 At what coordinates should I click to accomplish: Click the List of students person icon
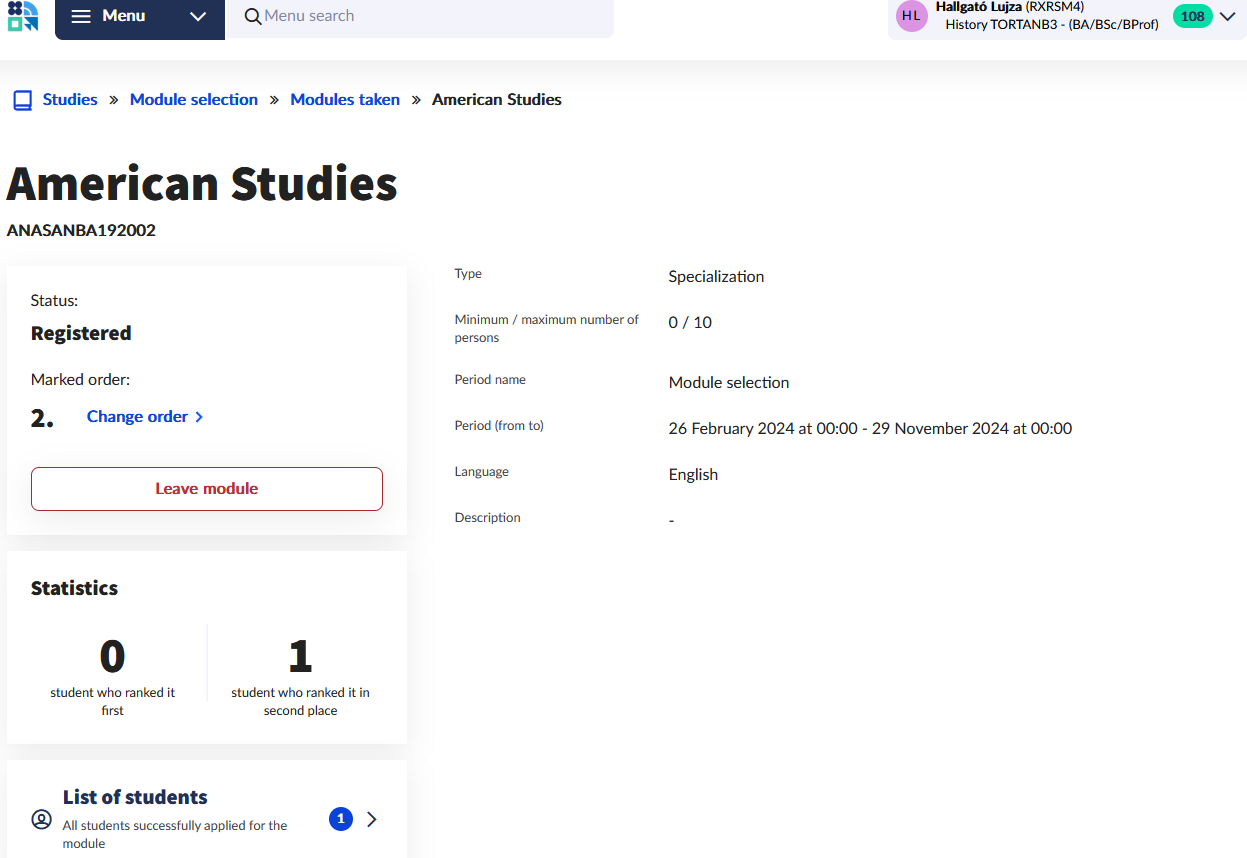tap(41, 819)
